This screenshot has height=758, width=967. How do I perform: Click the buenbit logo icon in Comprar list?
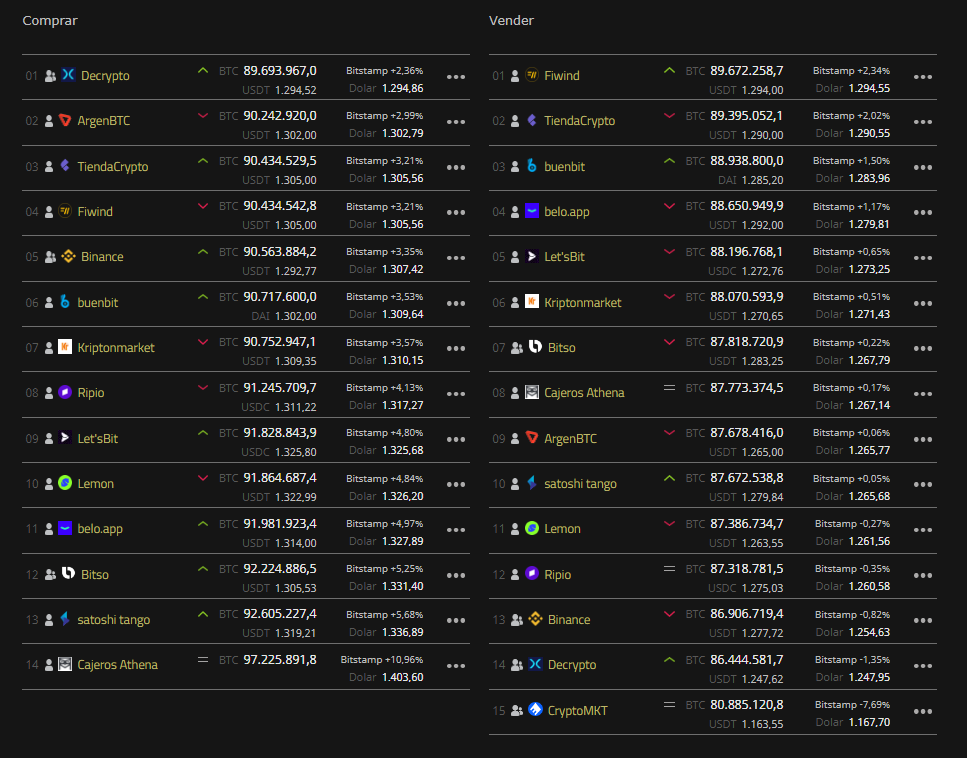pyautogui.click(x=65, y=302)
